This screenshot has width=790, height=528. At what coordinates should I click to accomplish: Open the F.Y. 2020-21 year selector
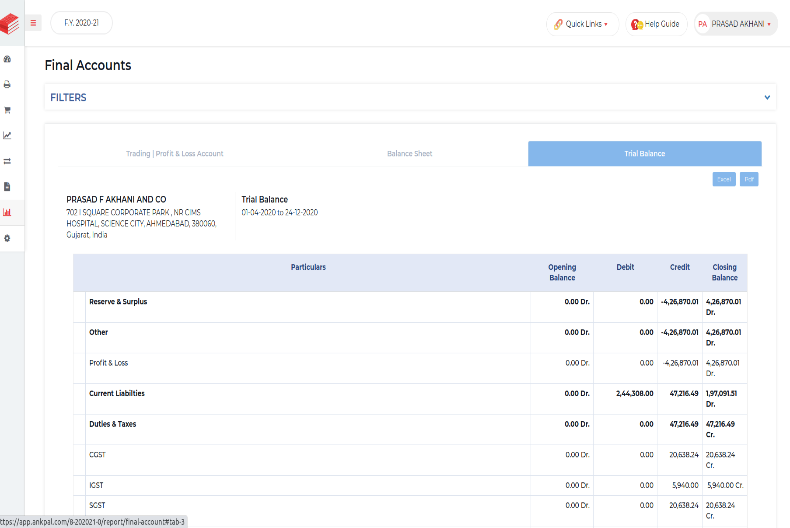click(81, 23)
